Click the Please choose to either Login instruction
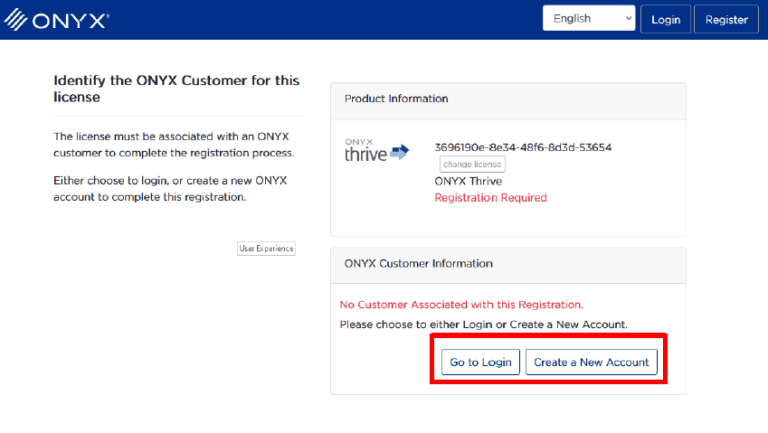Screen dimensions: 768x433 483,325
